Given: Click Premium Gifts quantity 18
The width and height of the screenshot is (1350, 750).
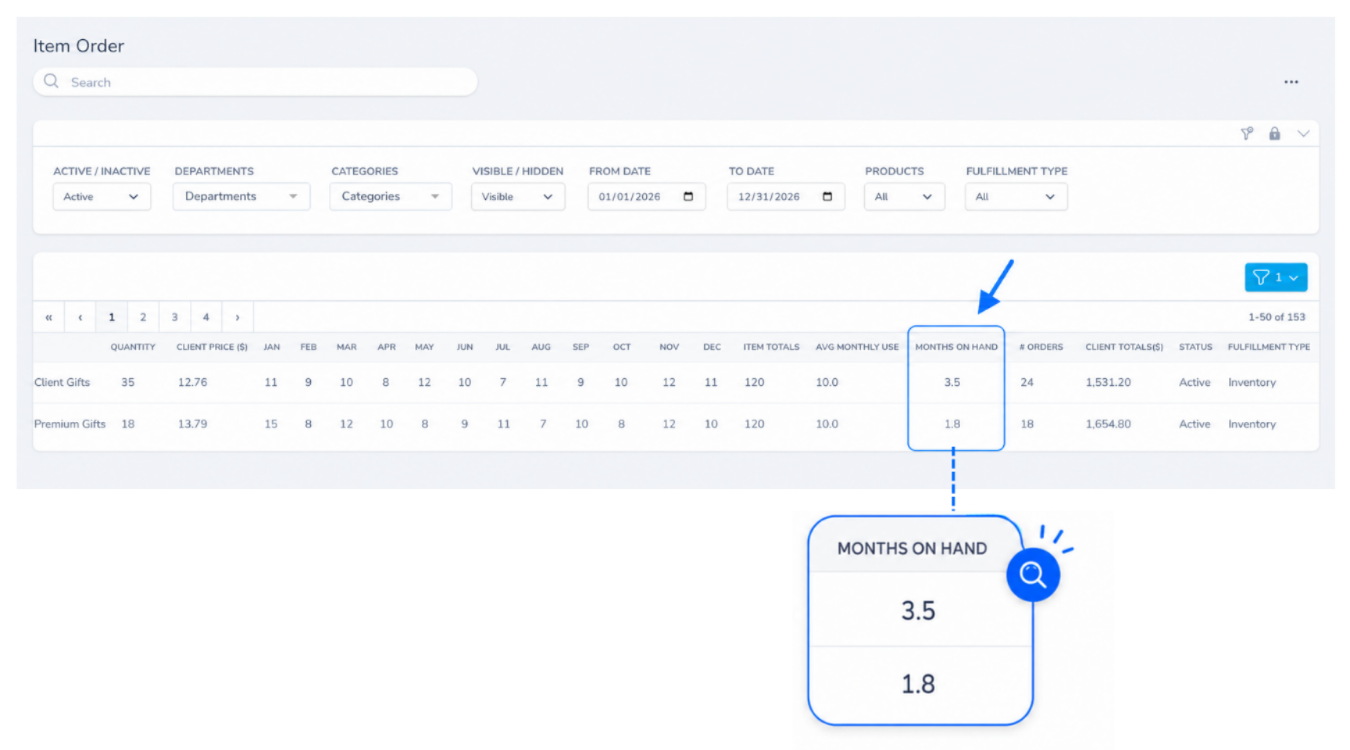Looking at the screenshot, I should coord(128,424).
